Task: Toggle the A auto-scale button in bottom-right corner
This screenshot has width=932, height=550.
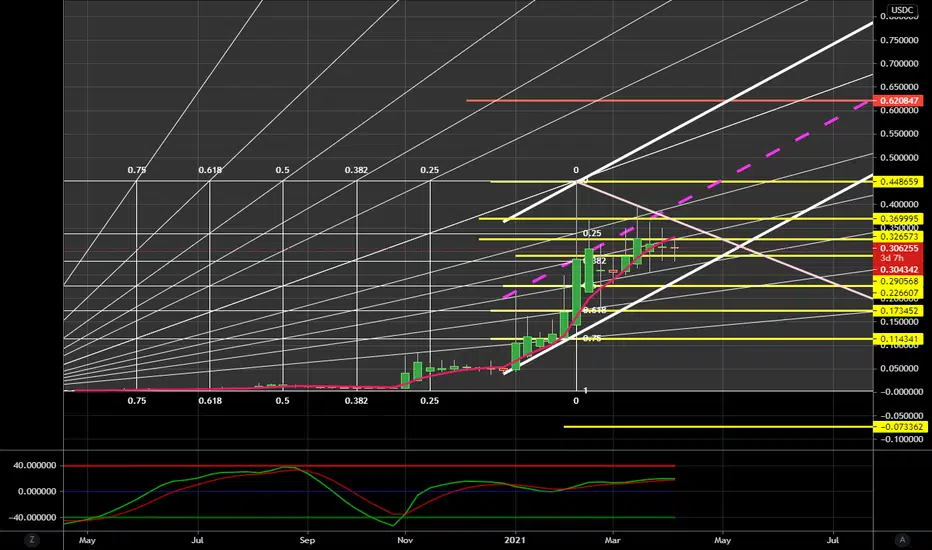Action: pos(902,540)
